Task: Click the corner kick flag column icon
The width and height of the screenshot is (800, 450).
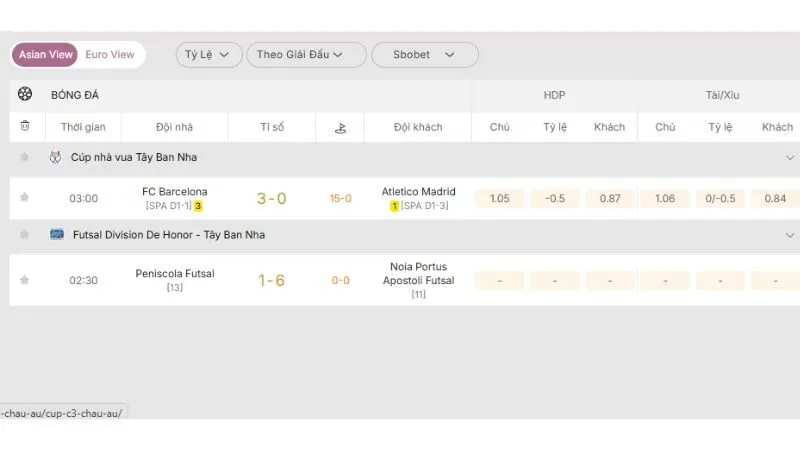Action: [340, 128]
